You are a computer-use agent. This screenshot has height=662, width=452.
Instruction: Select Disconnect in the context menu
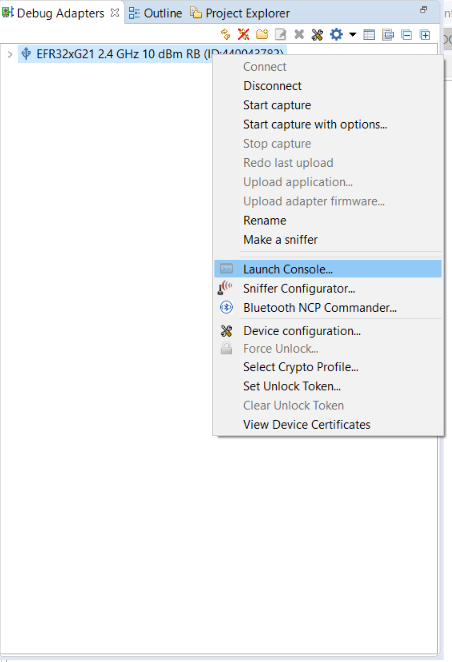pyautogui.click(x=272, y=86)
